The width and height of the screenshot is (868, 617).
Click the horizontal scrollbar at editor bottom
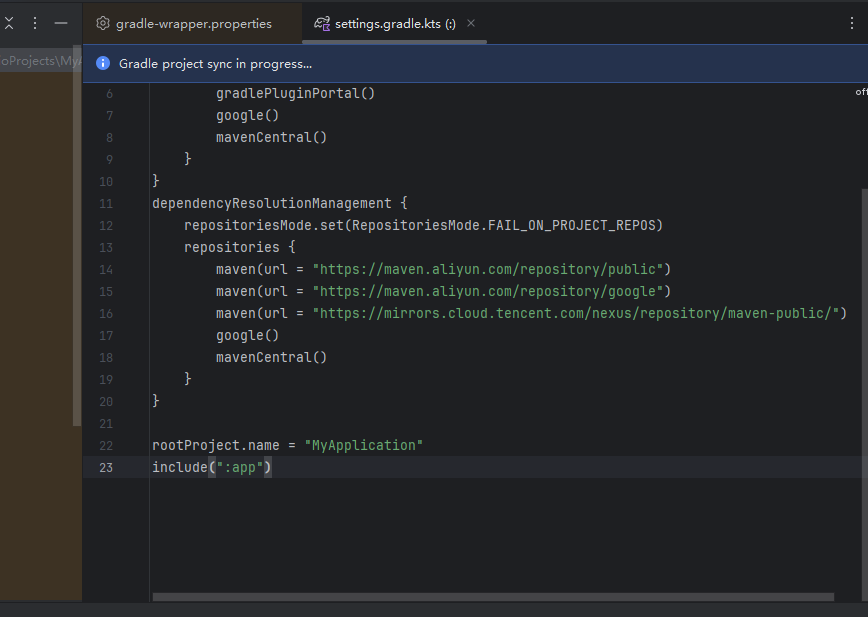click(x=493, y=597)
